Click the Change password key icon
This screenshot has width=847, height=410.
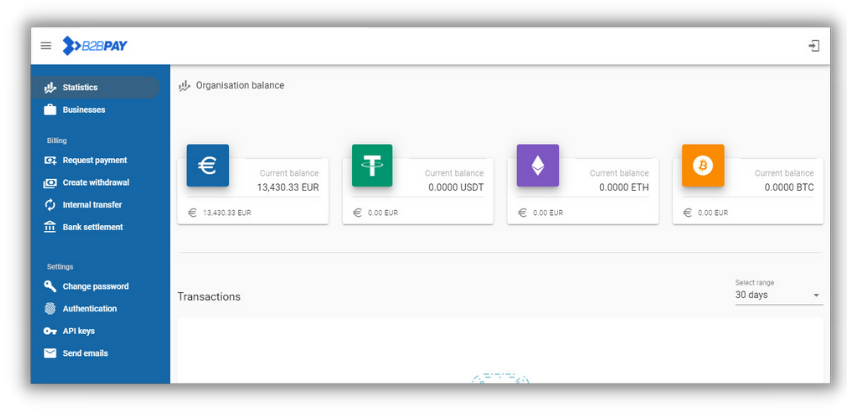pyautogui.click(x=50, y=286)
